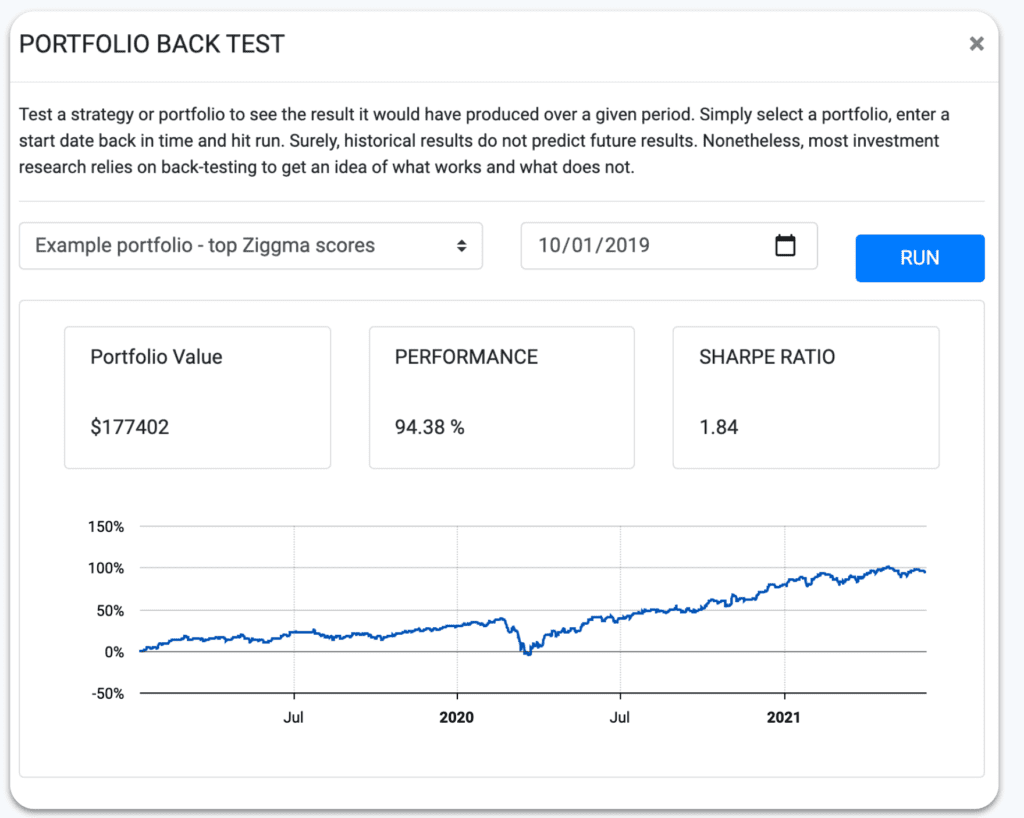Click the 2020 x-axis label
Image resolution: width=1024 pixels, height=818 pixels.
tap(456, 717)
